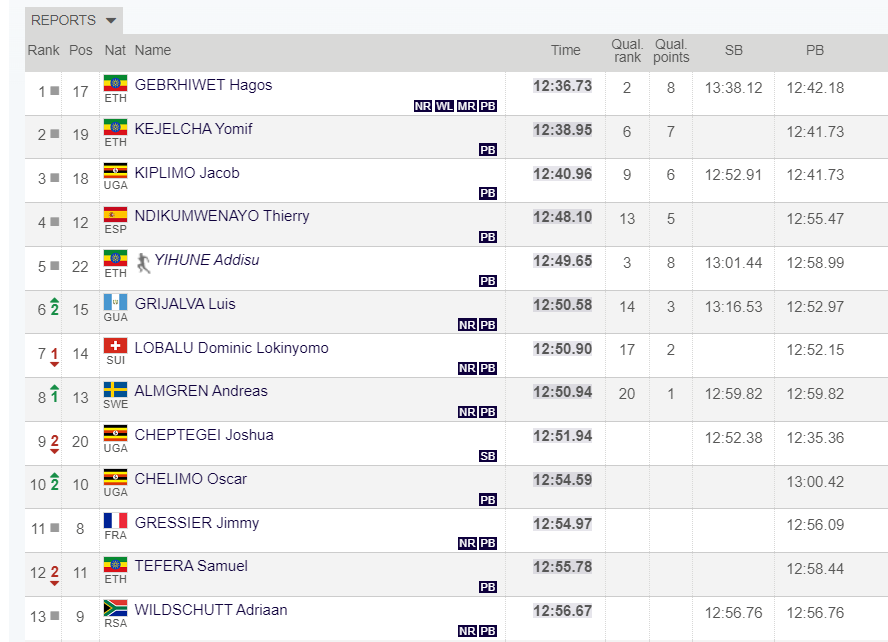Viewport: 888px width, 642px height.
Task: Click the runner icon next to YIHUNE Addisu
Action: (143, 263)
